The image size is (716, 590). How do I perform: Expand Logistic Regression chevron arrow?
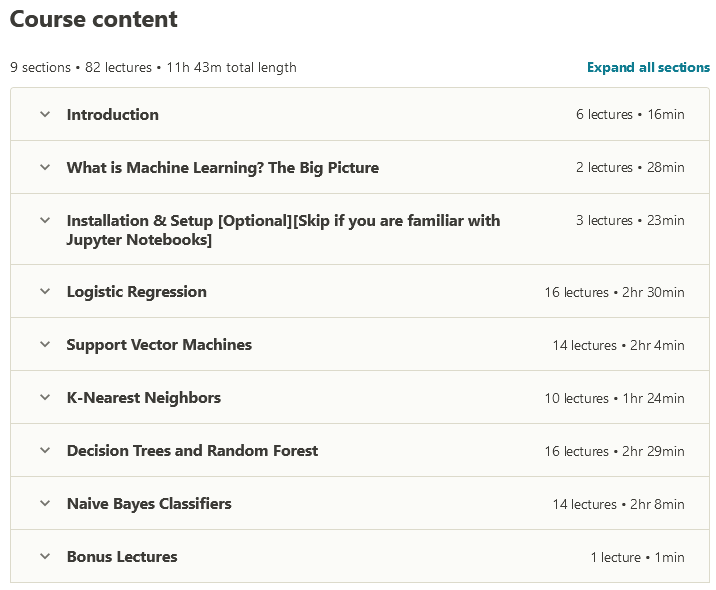(44, 291)
